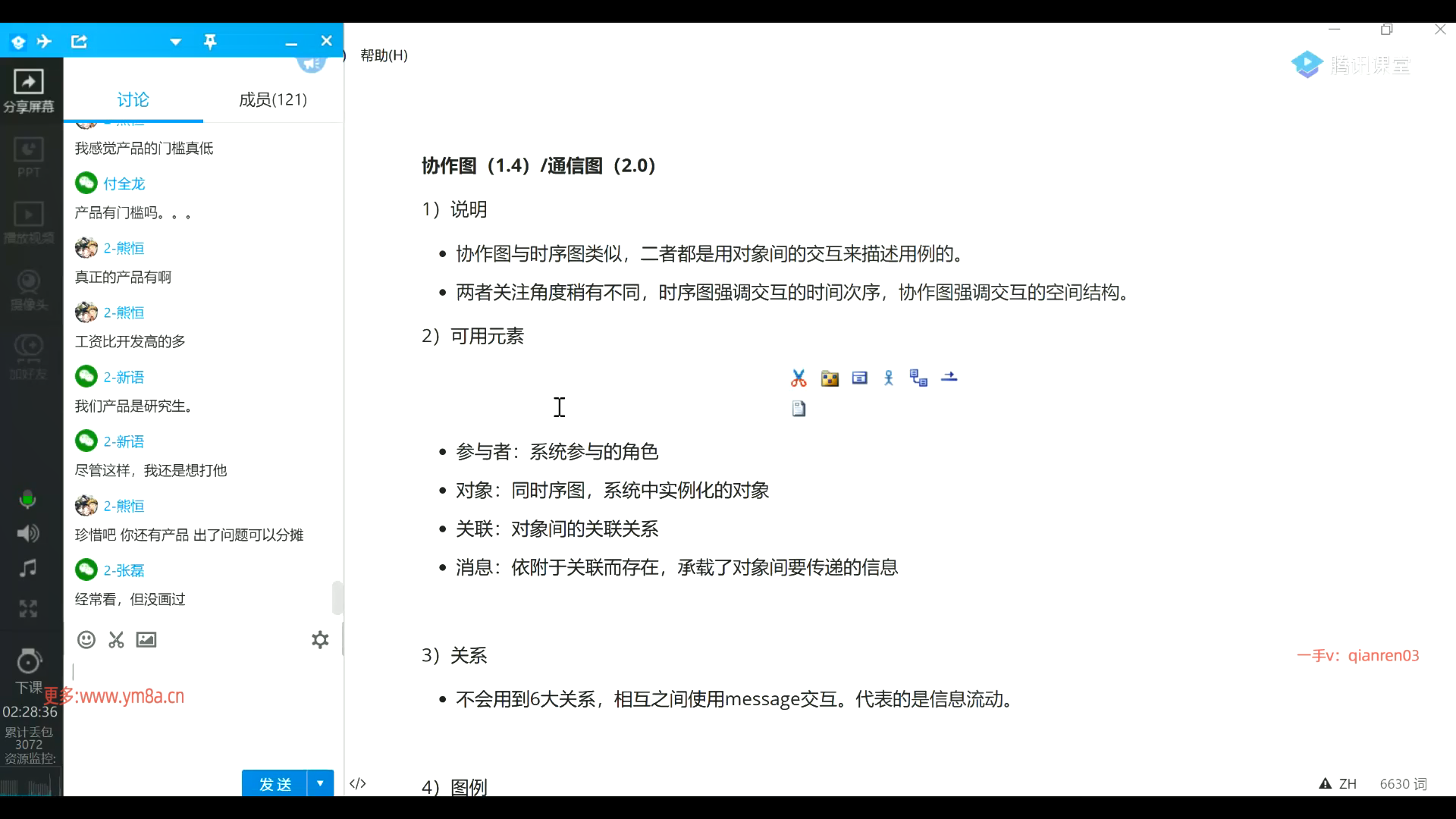This screenshot has width=1456, height=819.
Task: Click the send image icon in chat
Action: tap(146, 640)
